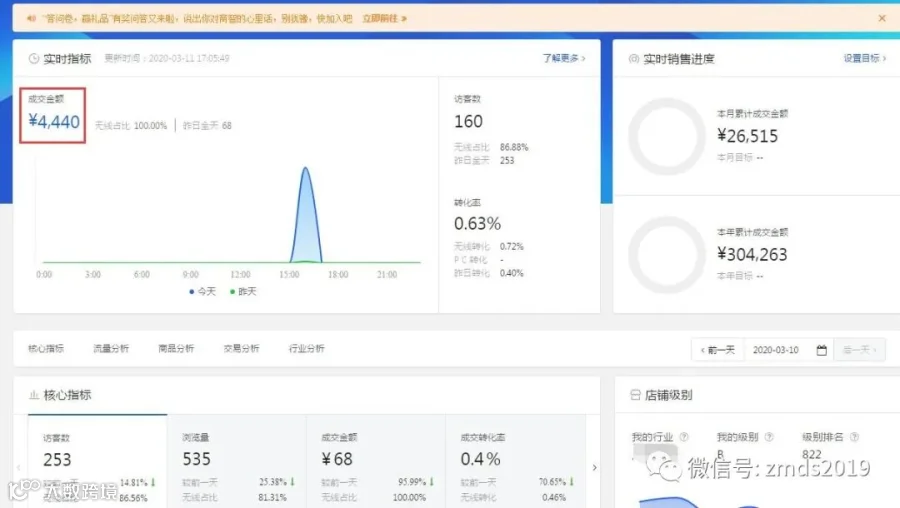This screenshot has height=508, width=900.
Task: Click the blue peak in sales chart
Action: click(306, 215)
